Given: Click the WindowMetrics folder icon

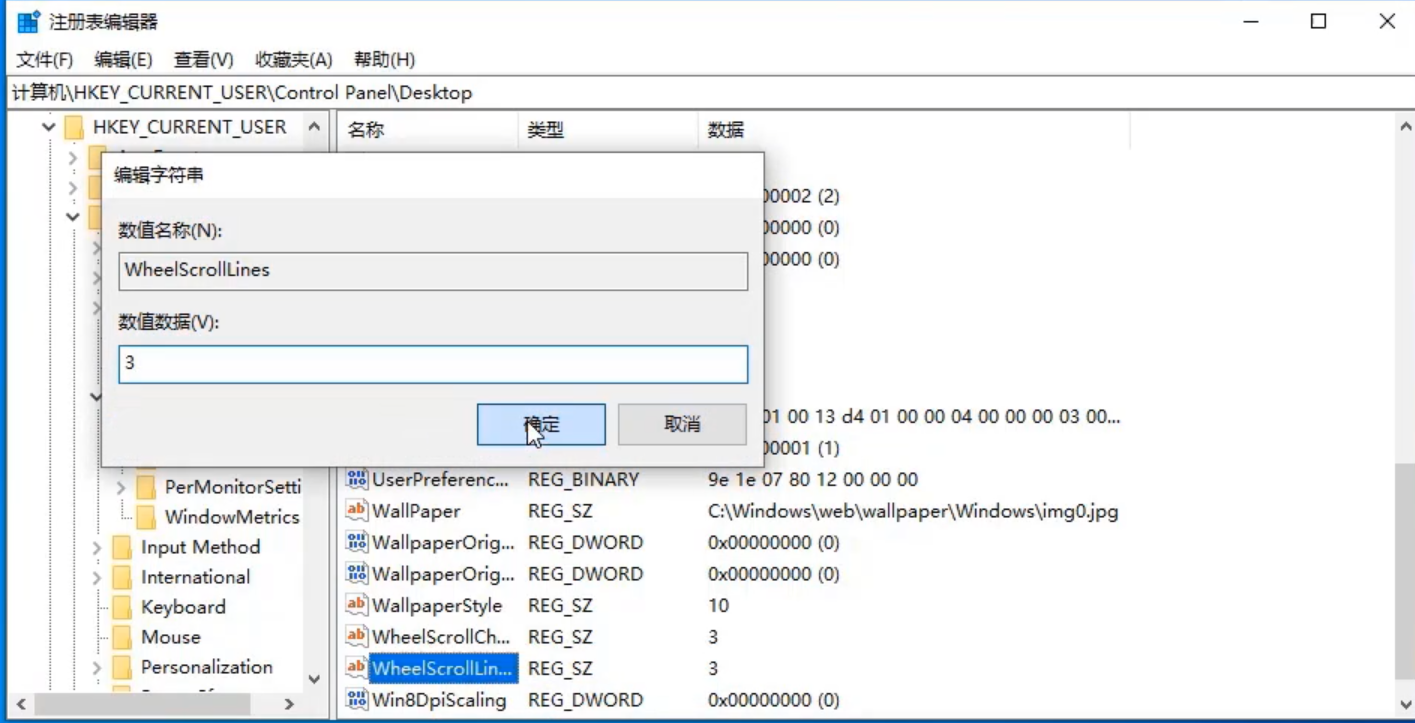Looking at the screenshot, I should (147, 517).
